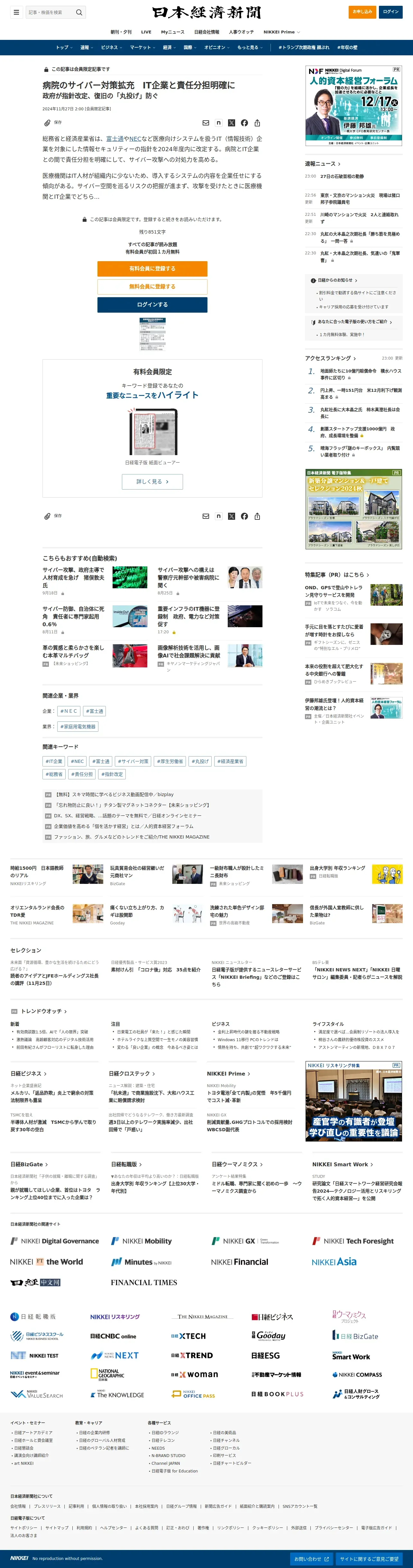This screenshot has width=413, height=1568.
Task: Share to note from bottom icon row
Action: (219, 516)
